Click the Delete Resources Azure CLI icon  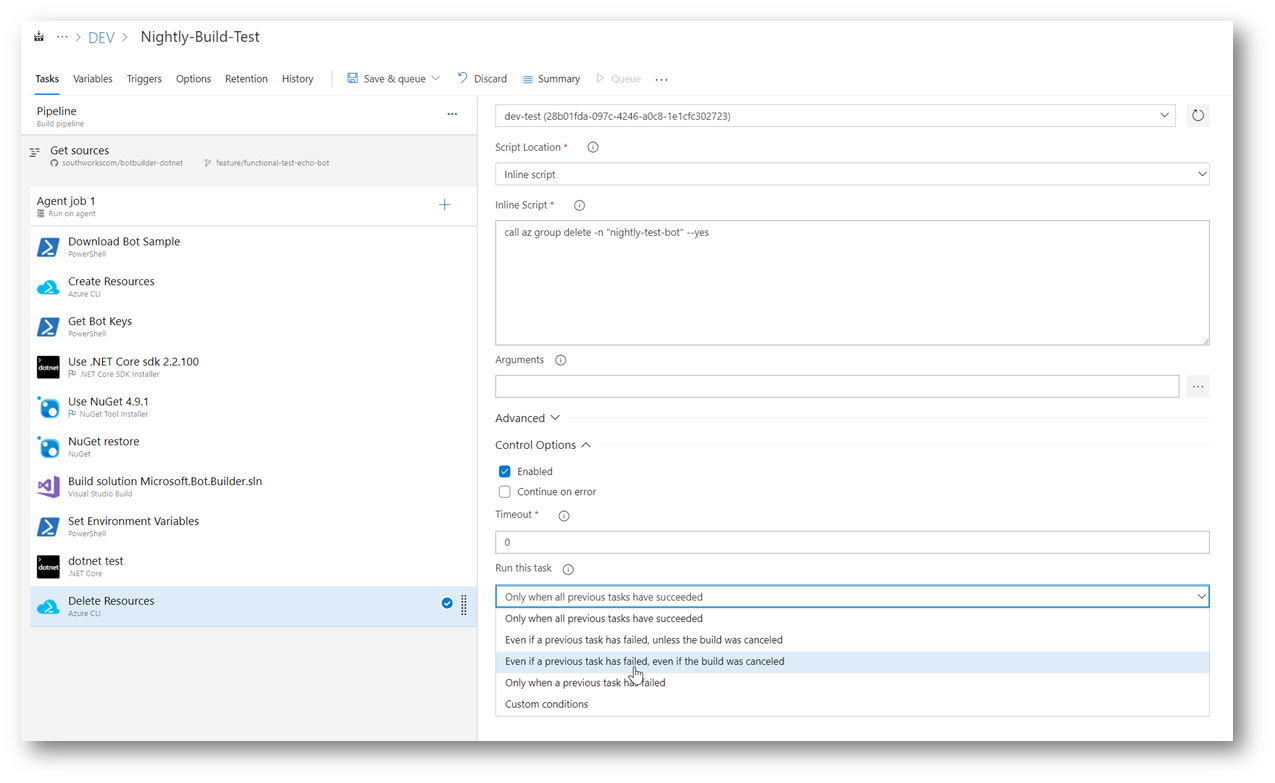pos(48,607)
